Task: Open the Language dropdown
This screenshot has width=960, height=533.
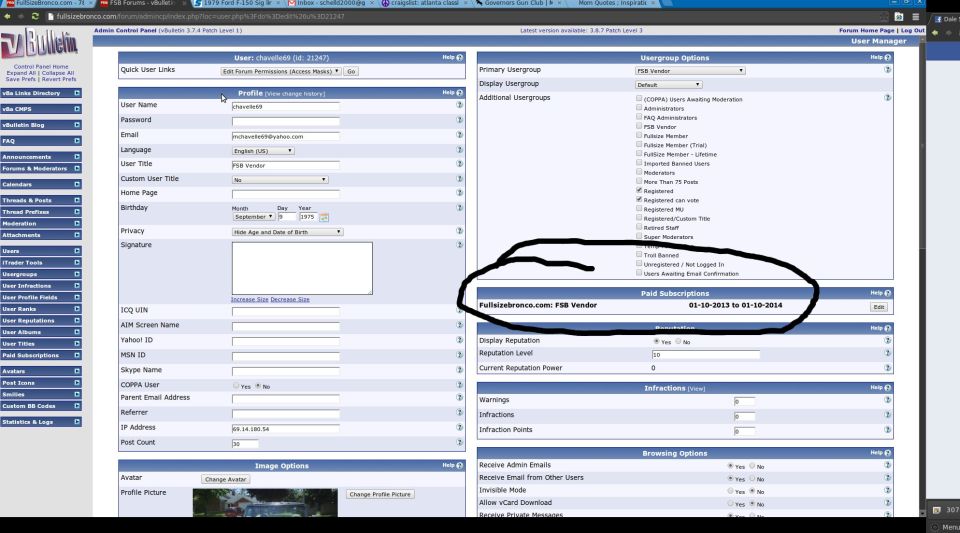Action: (263, 151)
